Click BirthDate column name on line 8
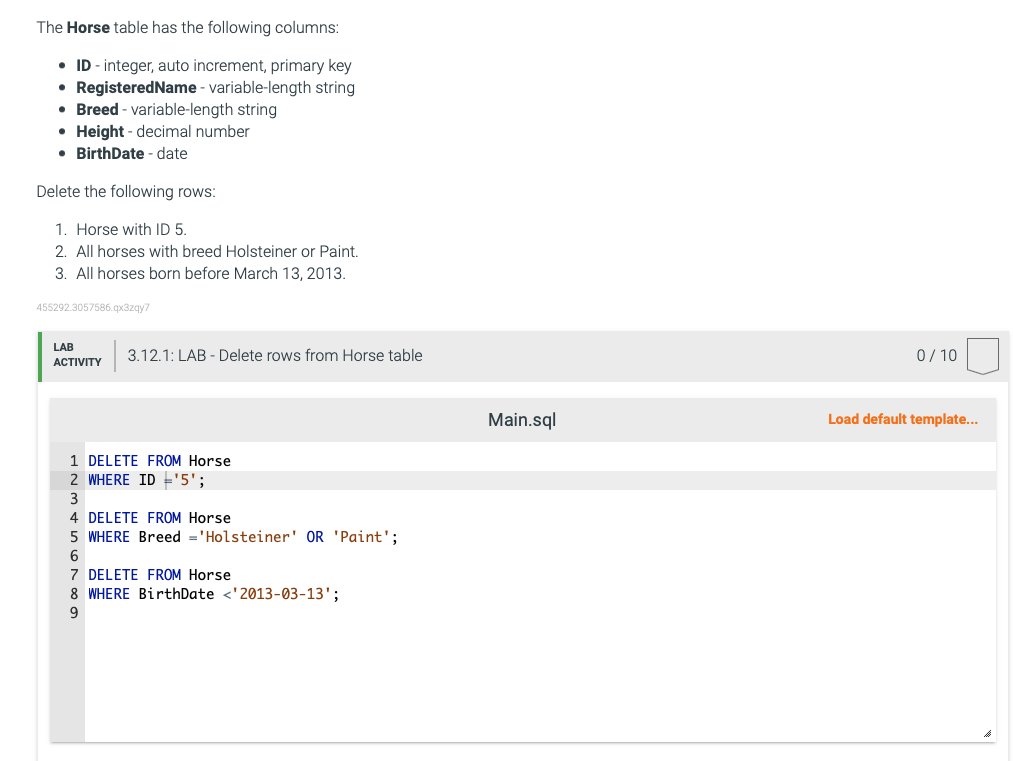 [176, 594]
